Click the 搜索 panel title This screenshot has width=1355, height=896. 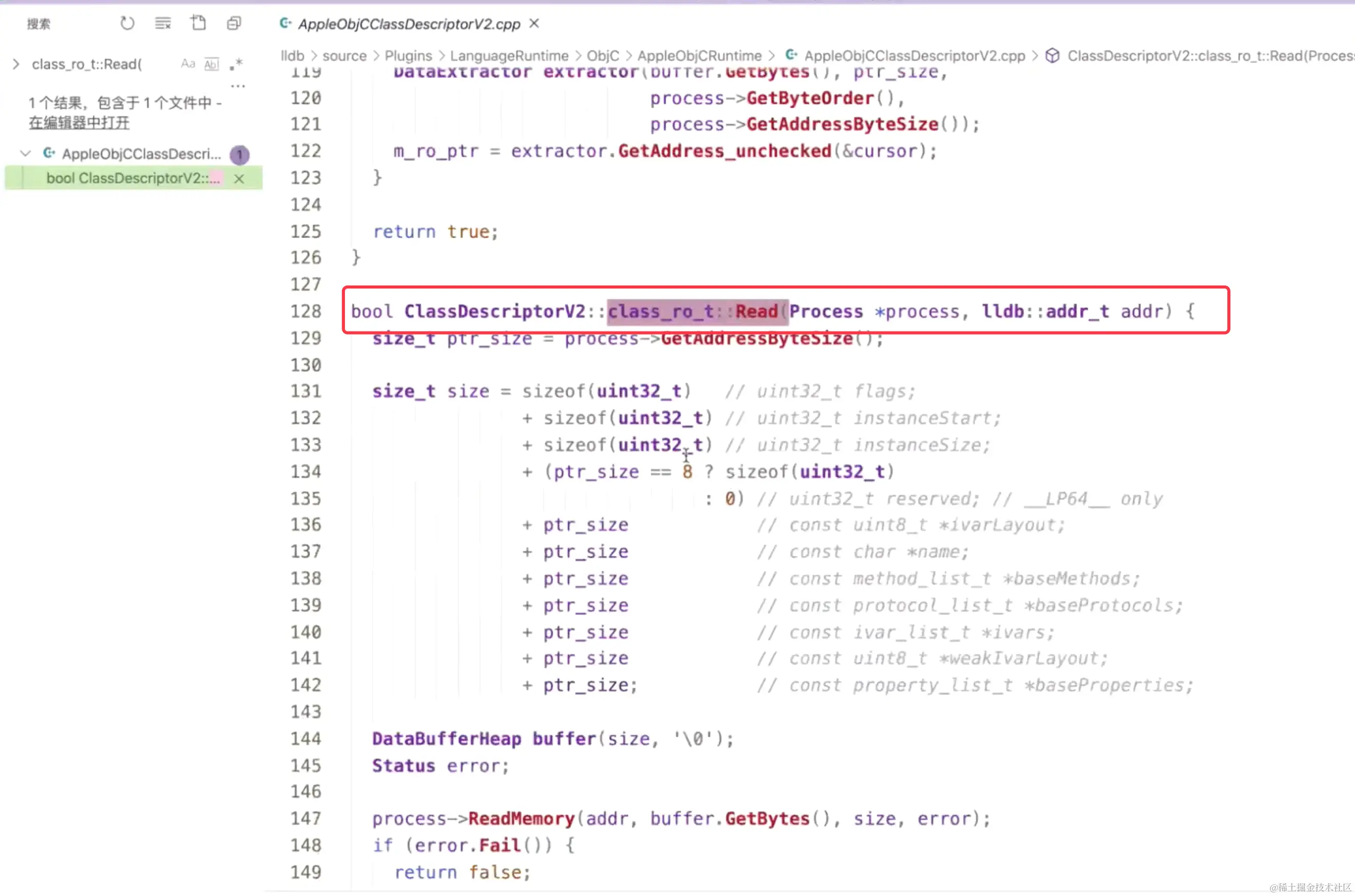click(x=39, y=24)
